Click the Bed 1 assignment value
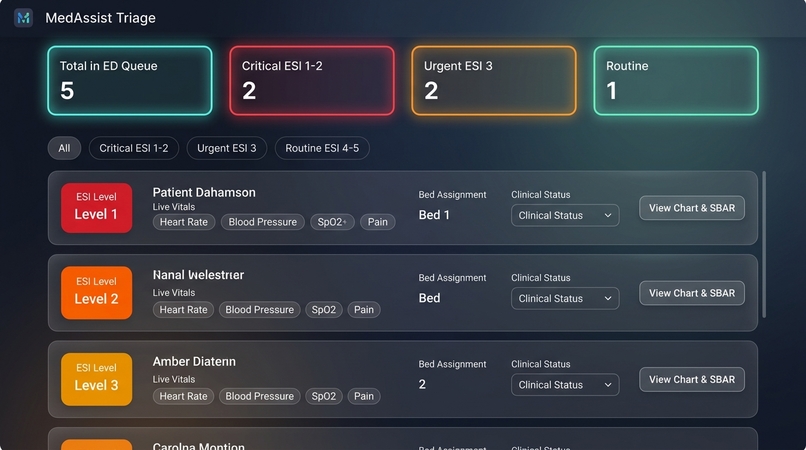The height and width of the screenshot is (450, 806). 434,215
